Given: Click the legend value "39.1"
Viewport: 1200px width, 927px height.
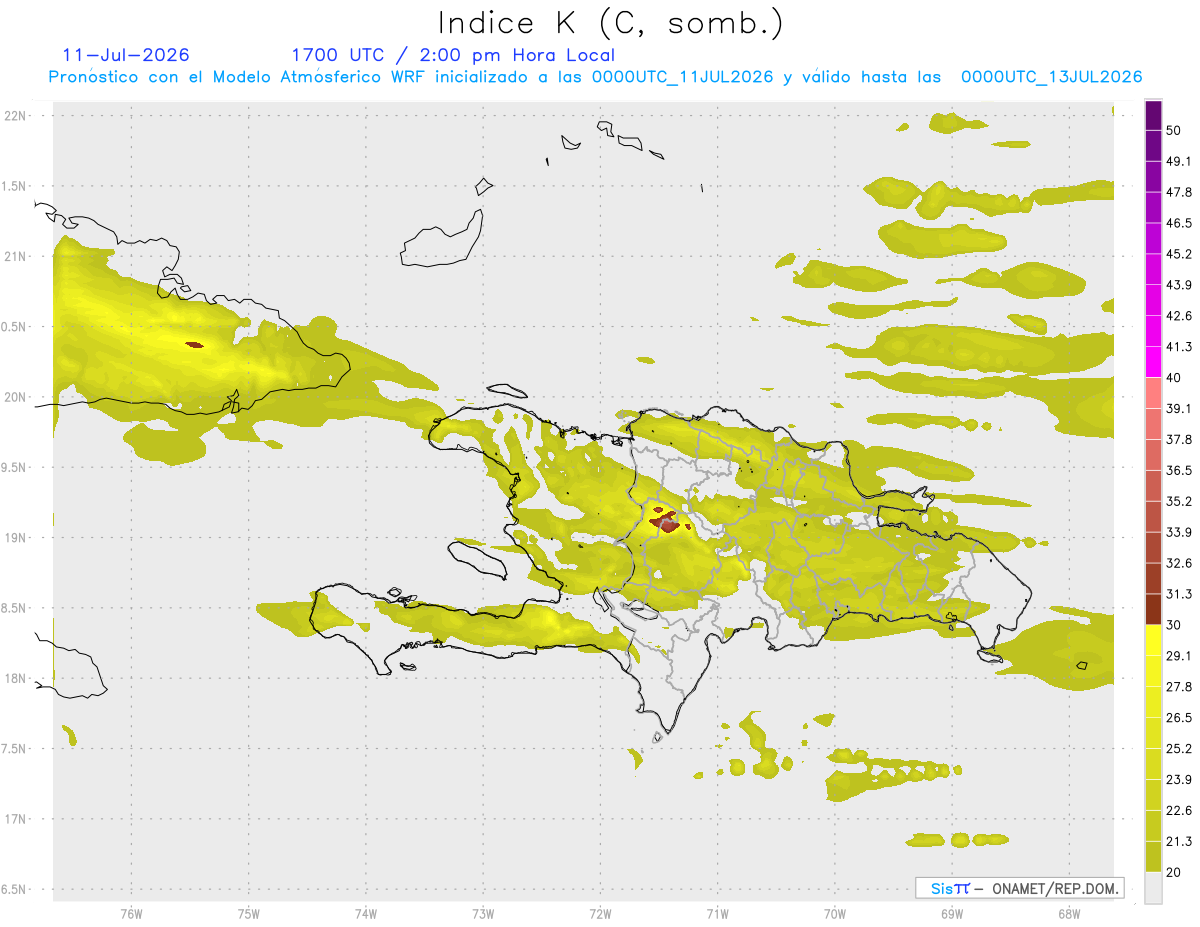Looking at the screenshot, I should (1179, 408).
